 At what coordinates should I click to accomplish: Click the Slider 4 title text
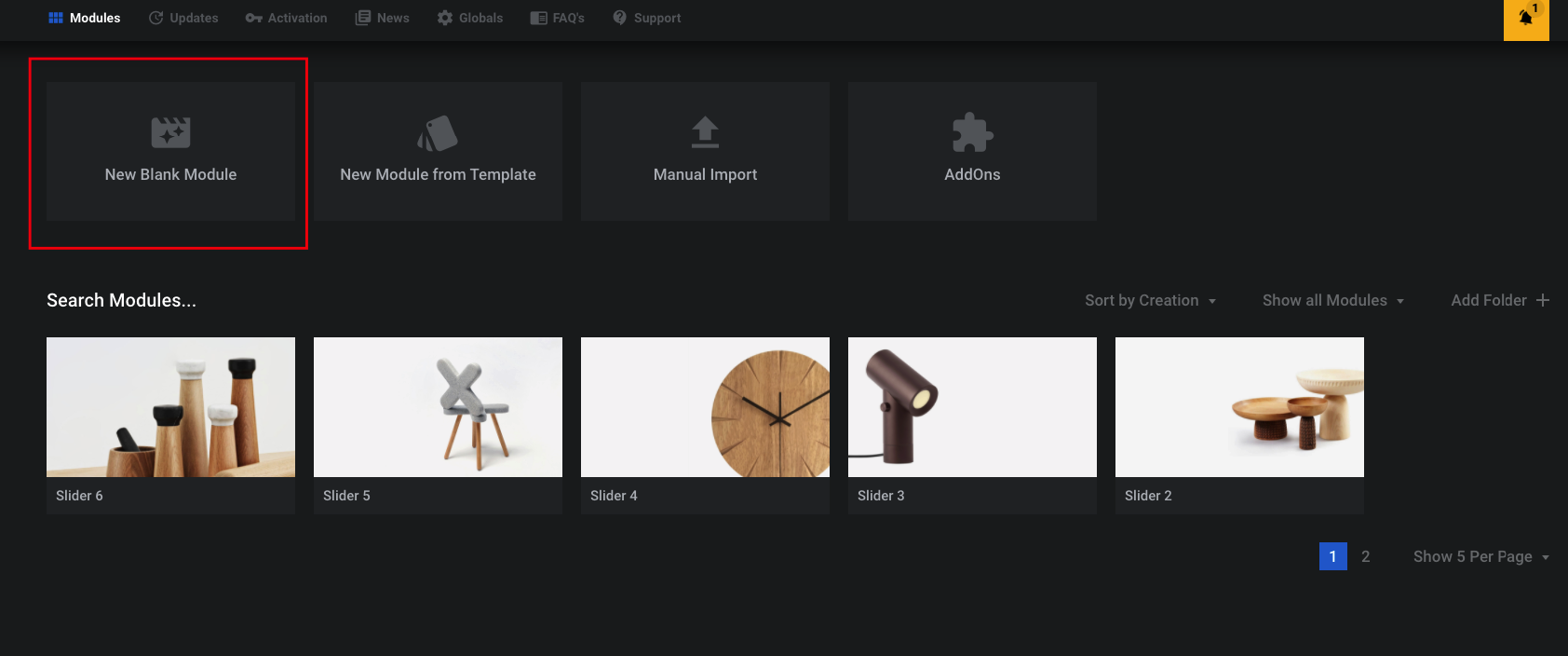[614, 496]
